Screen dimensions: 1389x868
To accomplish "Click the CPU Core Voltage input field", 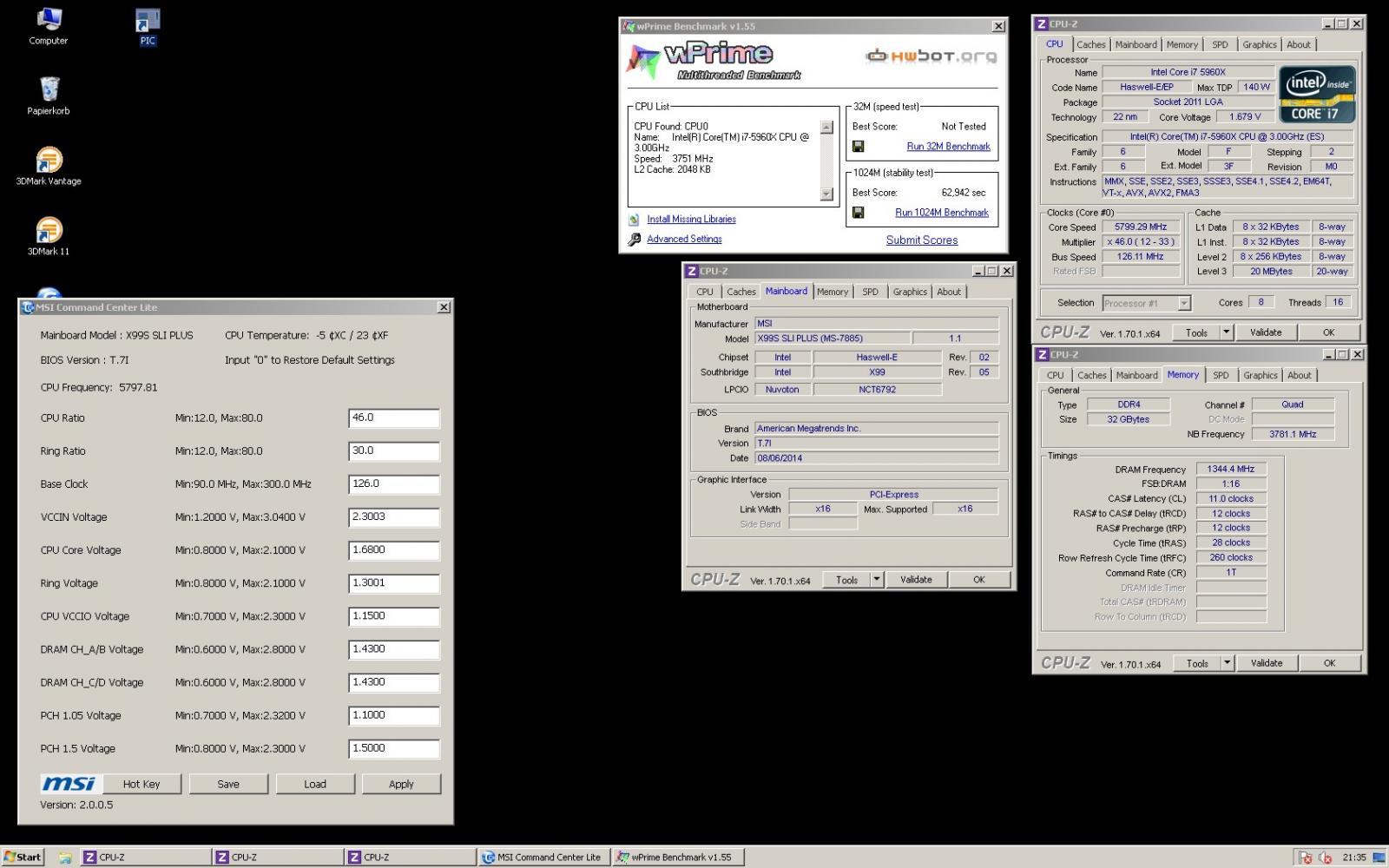I will [394, 550].
